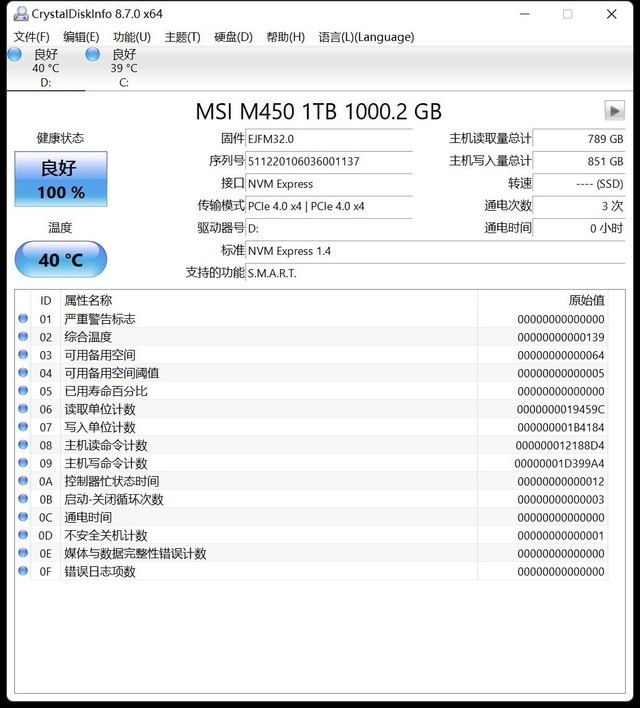Click host writes total value 851 GB
The width and height of the screenshot is (640, 708).
[579, 161]
